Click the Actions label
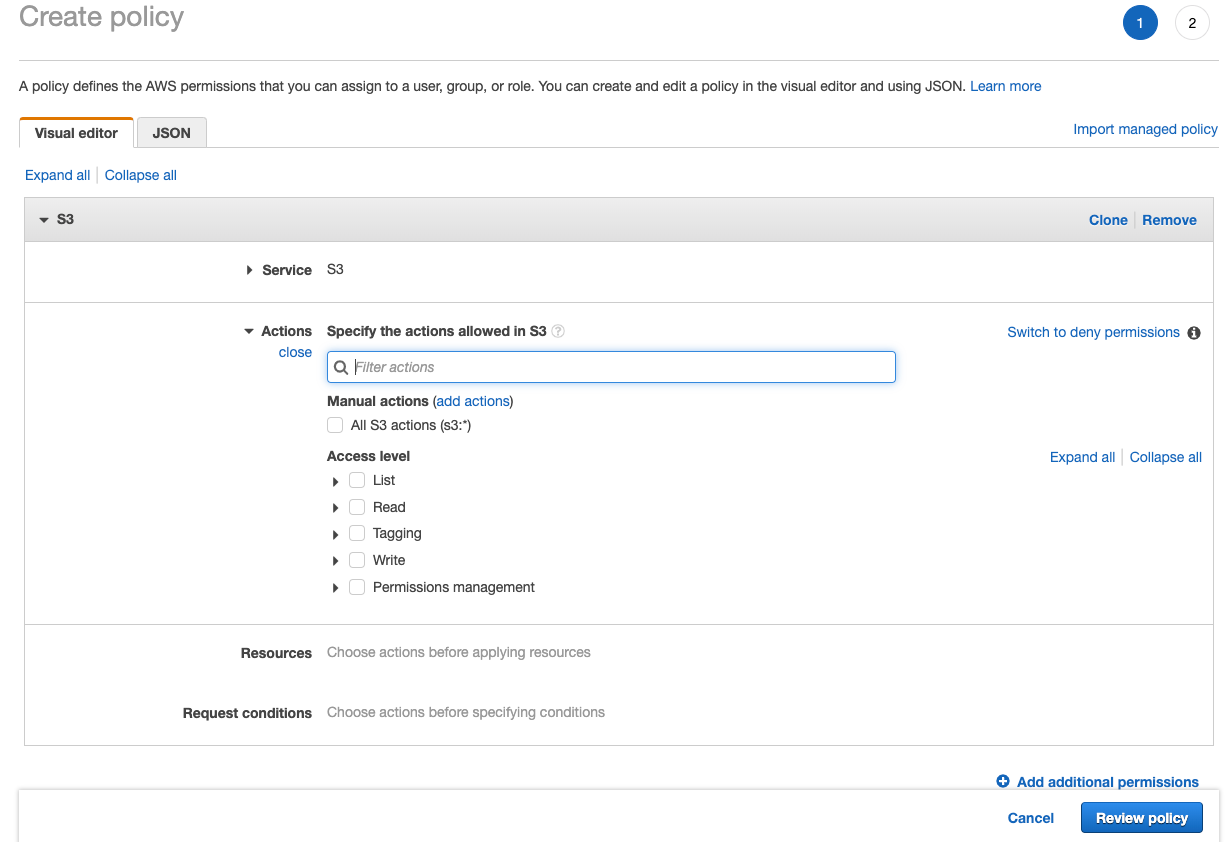The height and width of the screenshot is (842, 1229). 287,331
